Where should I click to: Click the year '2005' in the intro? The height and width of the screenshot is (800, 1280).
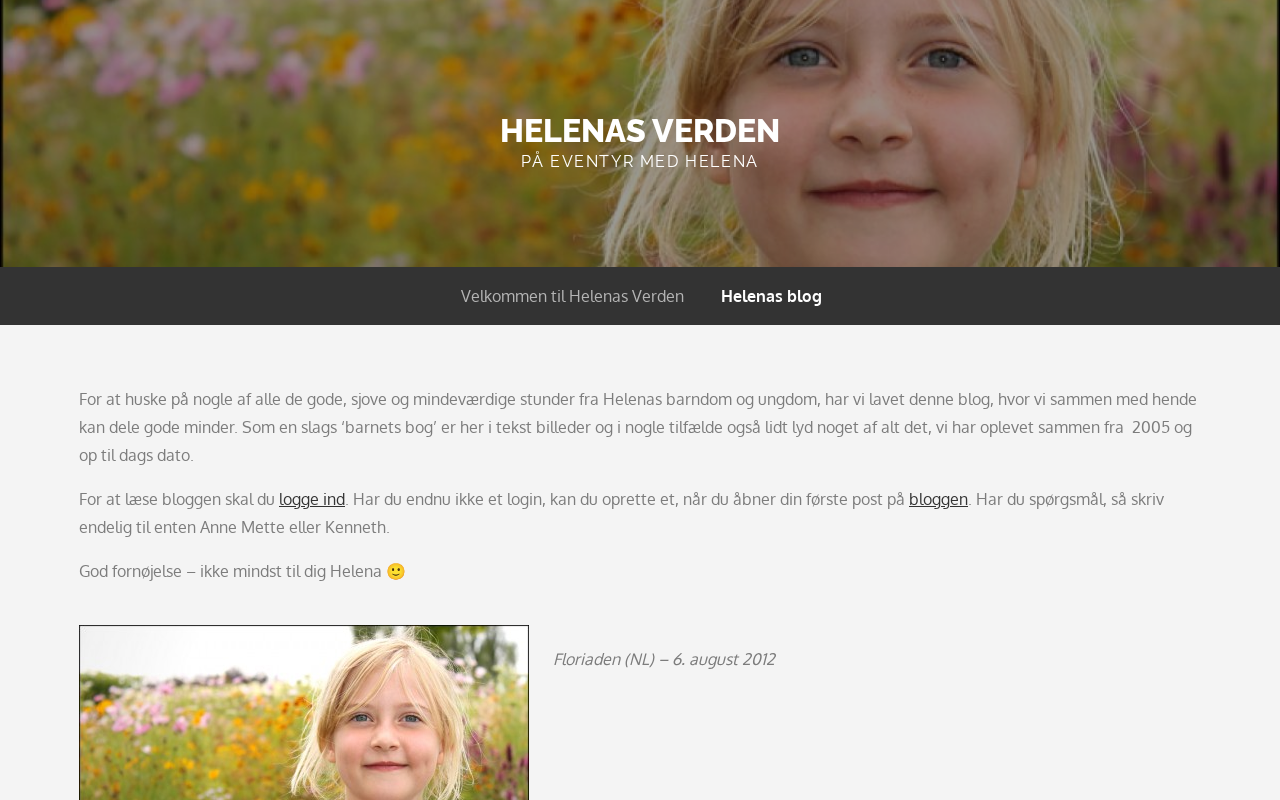[x=1150, y=427]
